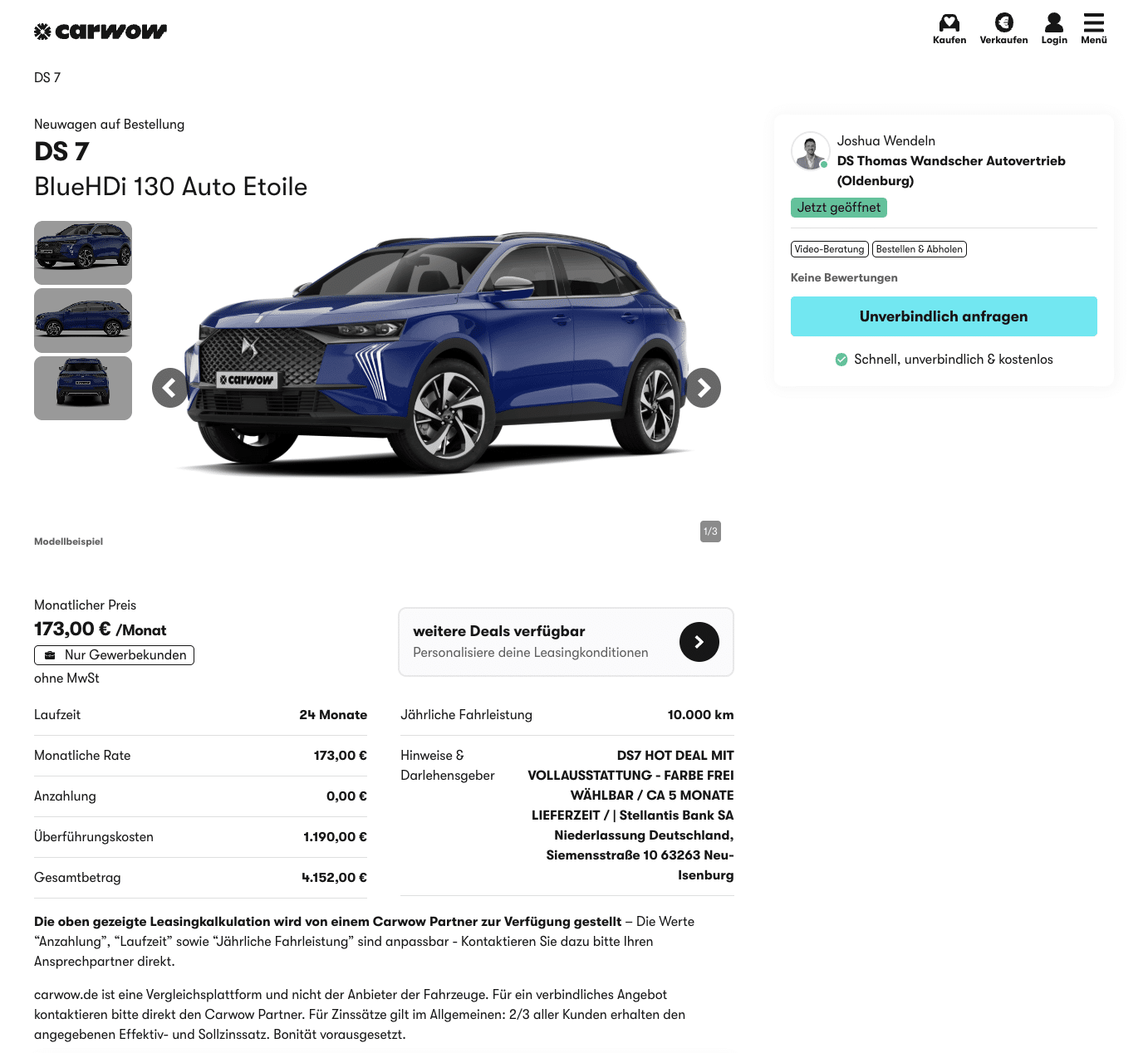Click the main DS 7 car image
The height and width of the screenshot is (1053, 1148).
point(436,353)
